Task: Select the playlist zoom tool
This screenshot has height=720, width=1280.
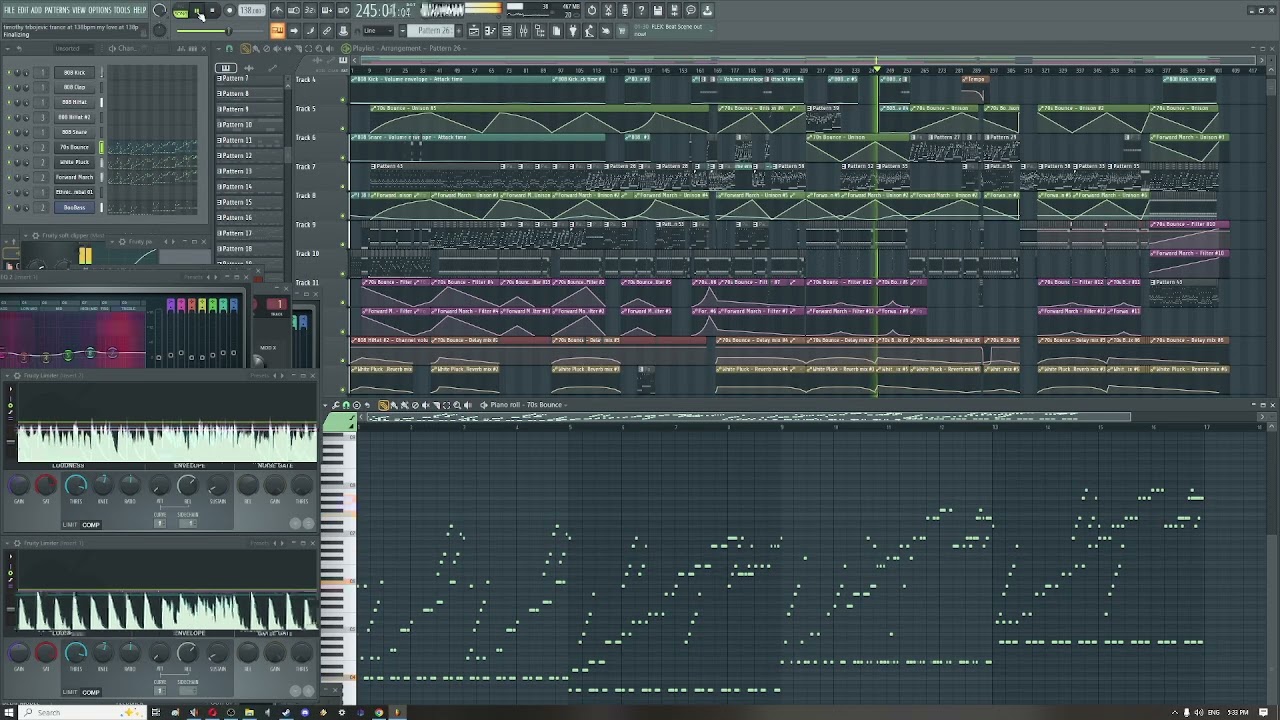Action: click(319, 48)
